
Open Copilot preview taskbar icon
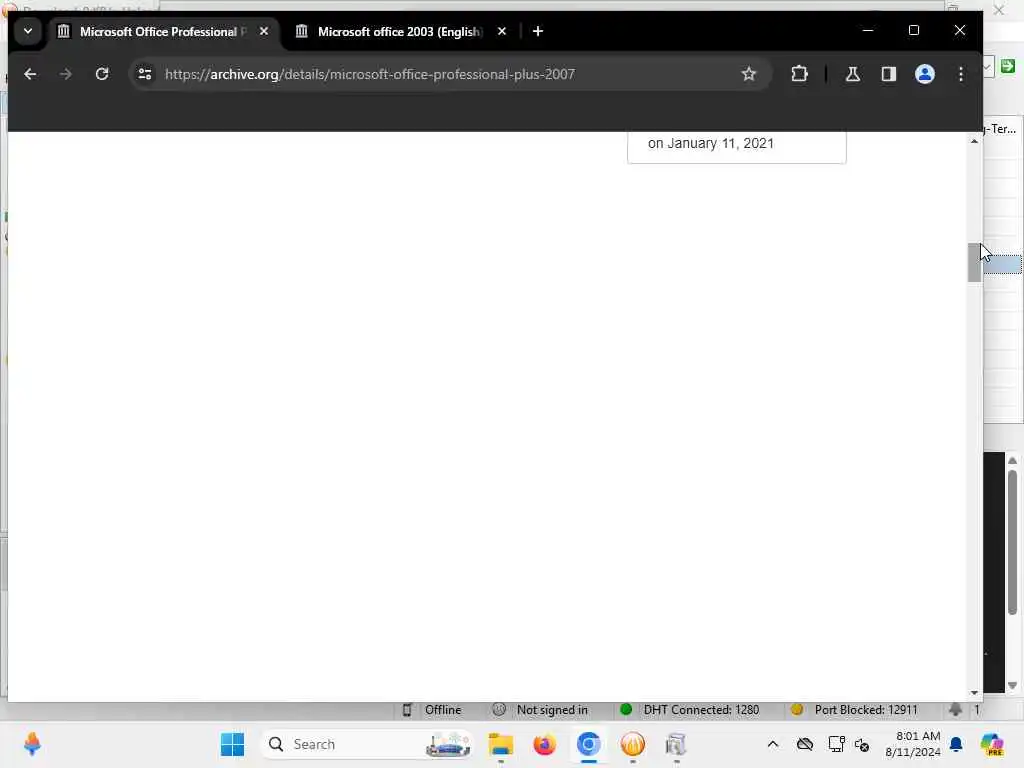point(992,744)
